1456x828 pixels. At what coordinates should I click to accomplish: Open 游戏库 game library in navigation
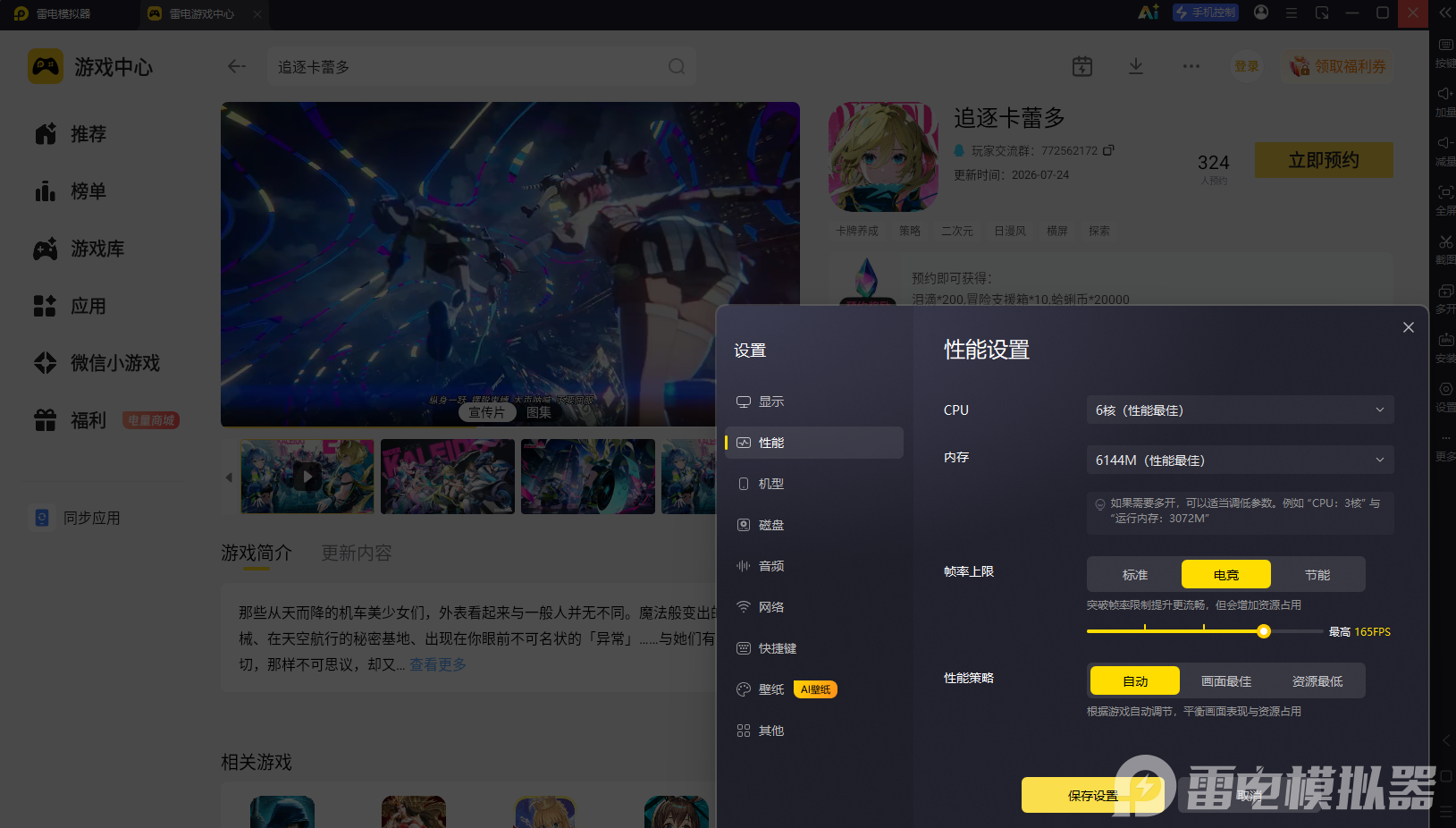point(79,249)
